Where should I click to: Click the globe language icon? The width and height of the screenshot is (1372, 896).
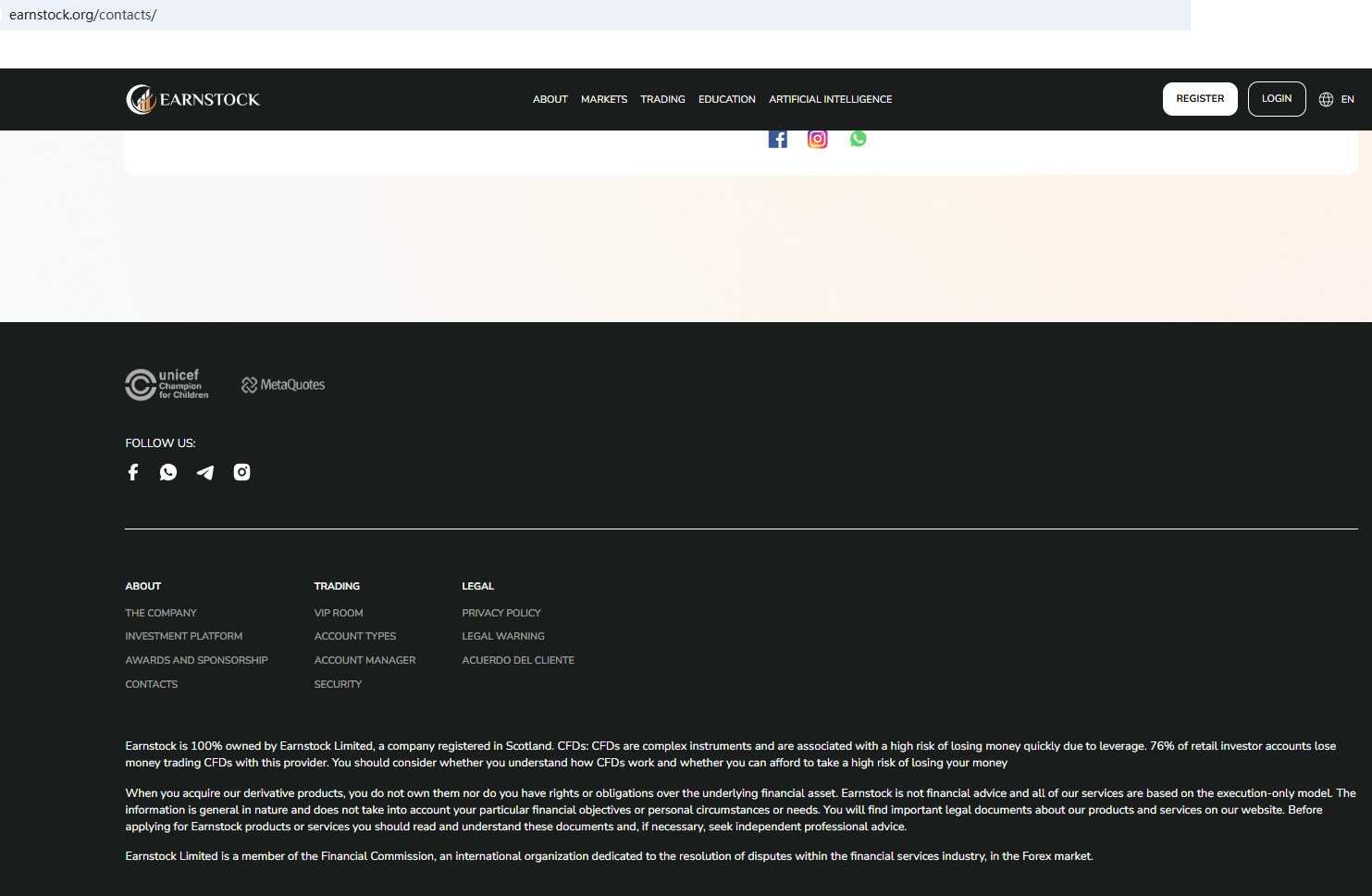(1326, 99)
